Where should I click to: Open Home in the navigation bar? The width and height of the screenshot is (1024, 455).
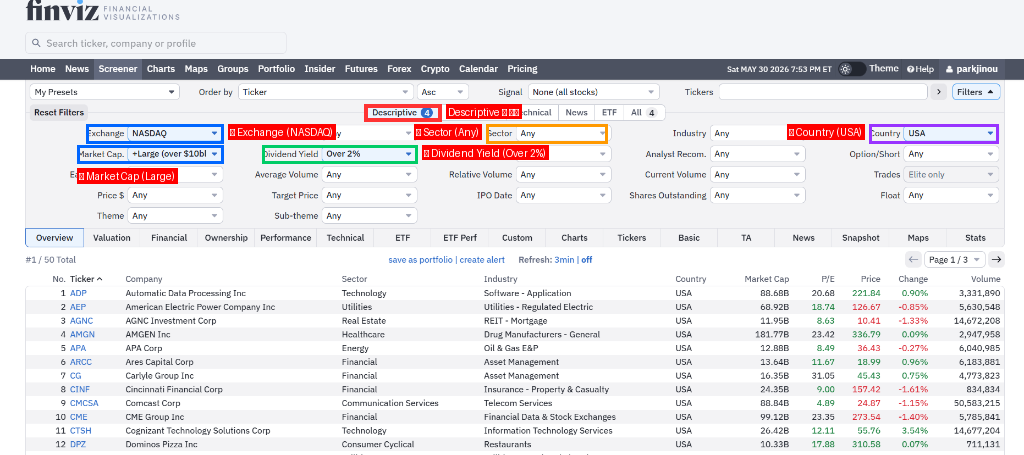click(42, 69)
